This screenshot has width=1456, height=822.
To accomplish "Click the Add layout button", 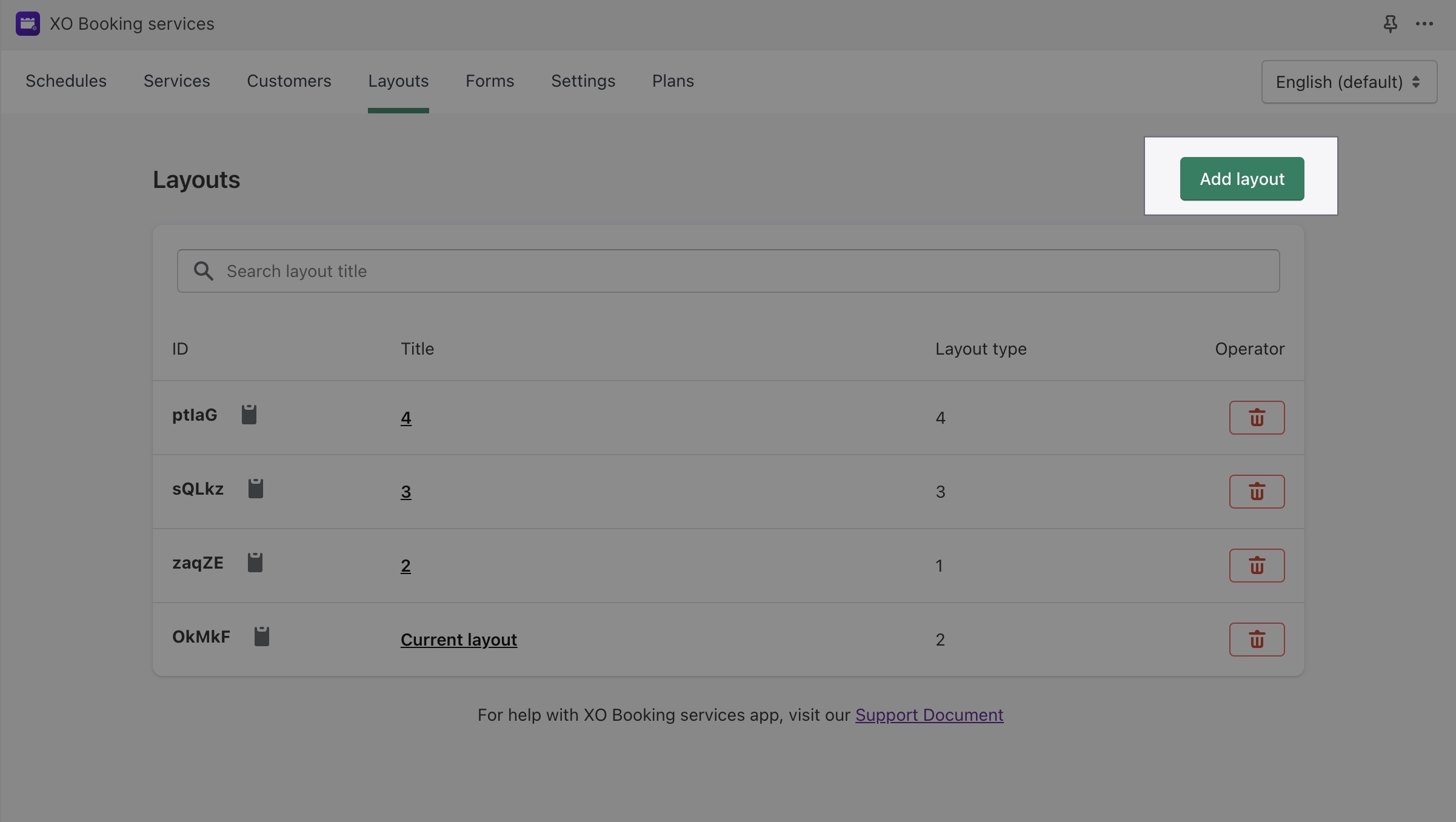I will click(1241, 178).
